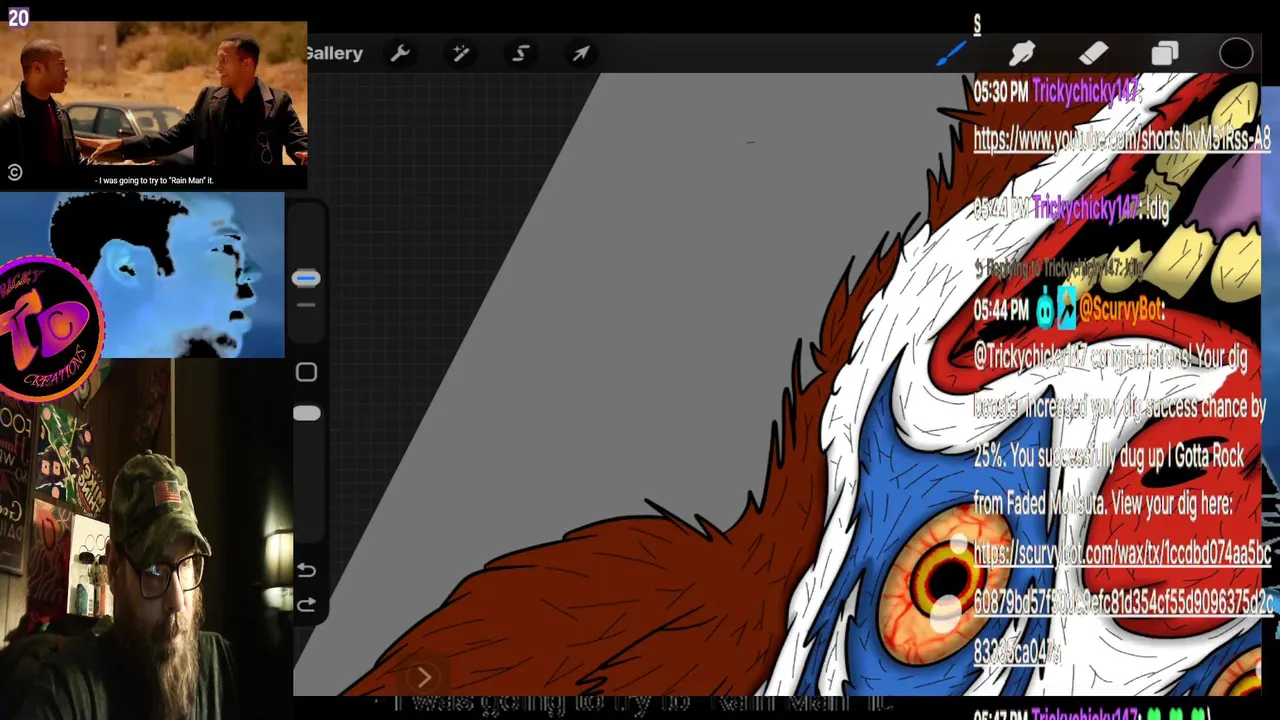Screen dimensions: 1280x720
Task: Click the webcam feed of bearded man
Action: click(x=146, y=540)
